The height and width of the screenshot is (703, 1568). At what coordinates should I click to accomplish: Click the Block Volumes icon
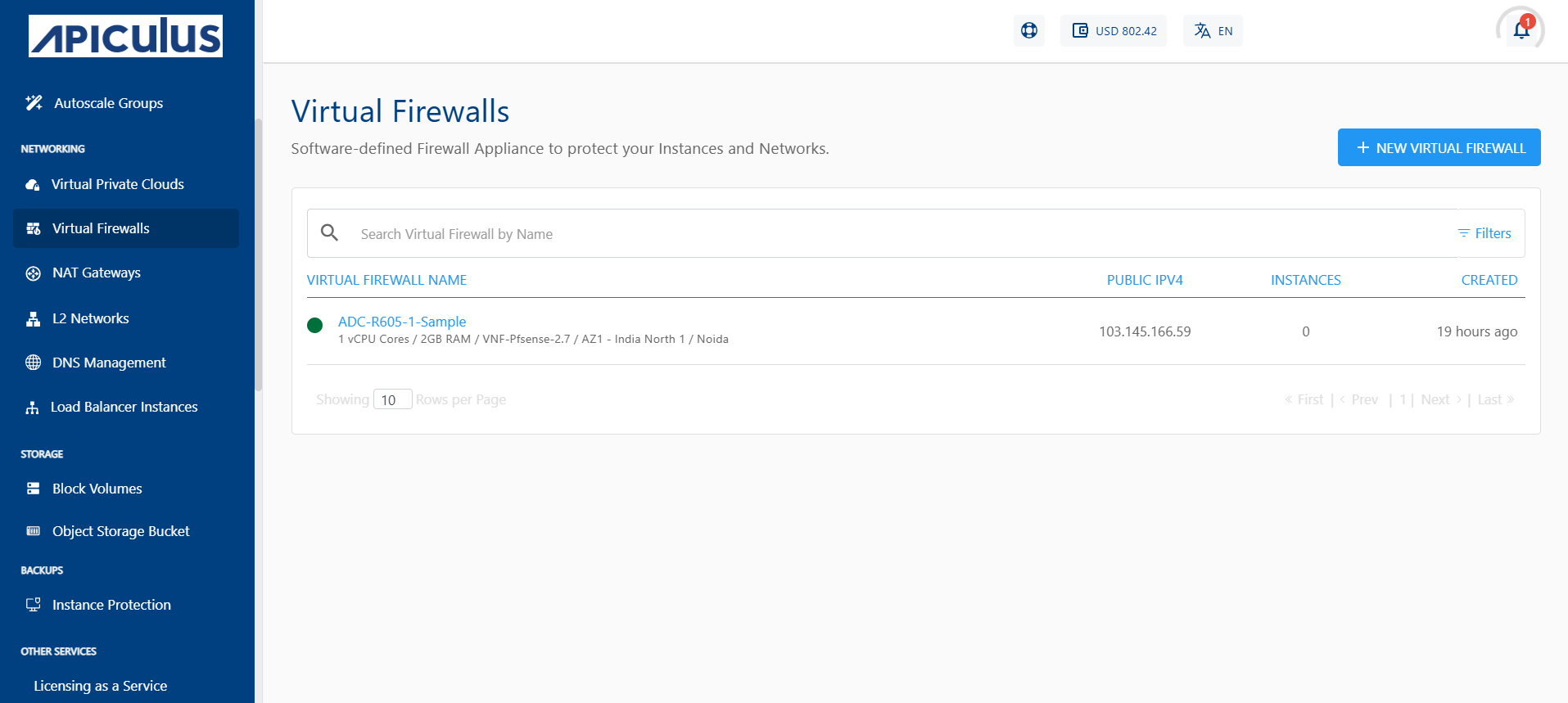point(34,489)
